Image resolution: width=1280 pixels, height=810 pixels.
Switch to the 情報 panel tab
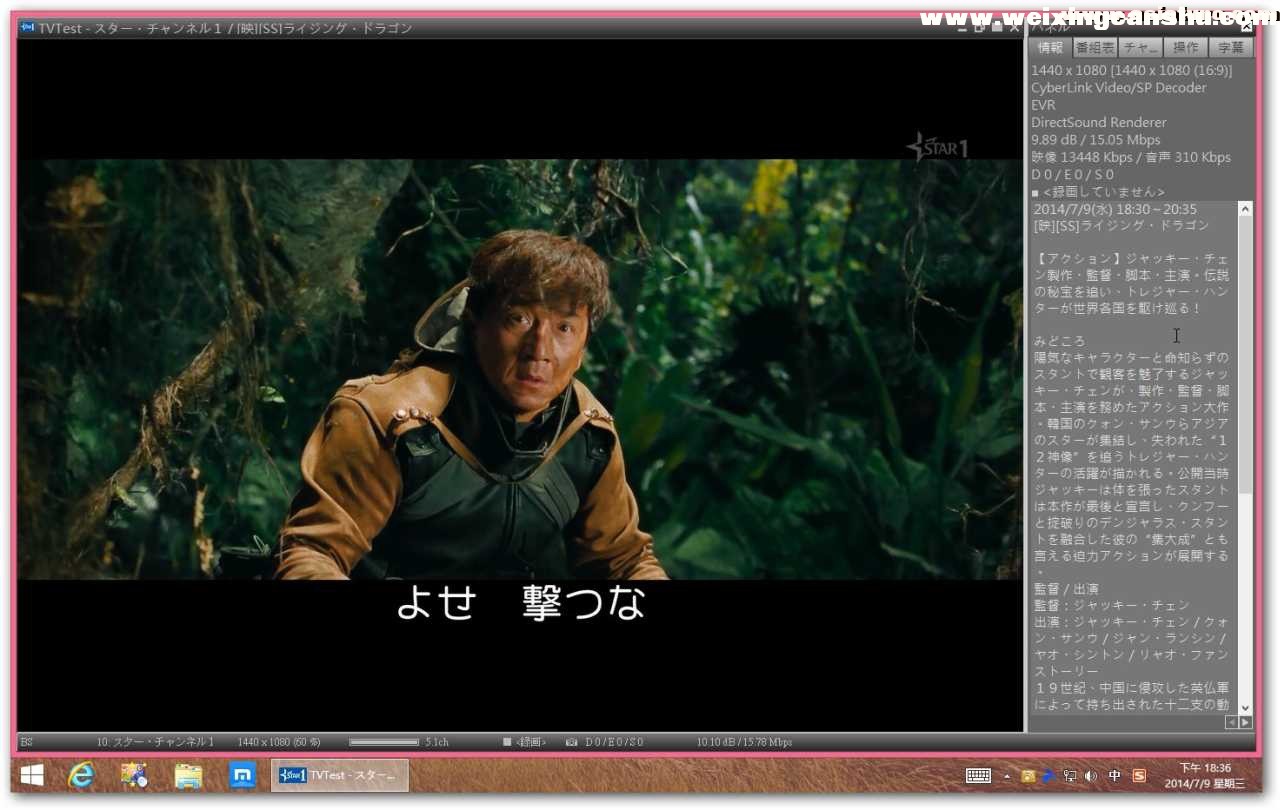point(1050,47)
